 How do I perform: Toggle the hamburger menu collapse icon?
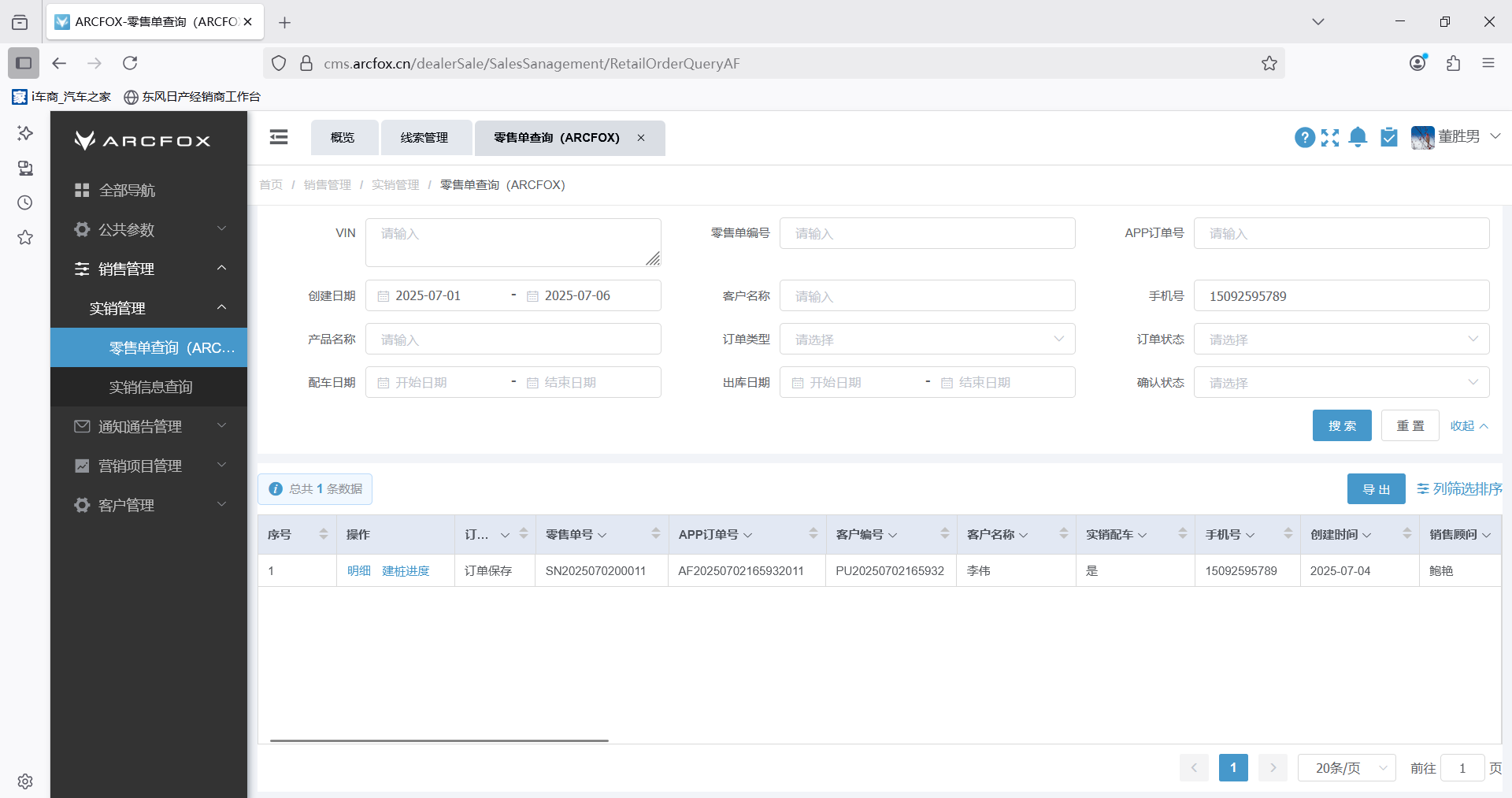279,137
